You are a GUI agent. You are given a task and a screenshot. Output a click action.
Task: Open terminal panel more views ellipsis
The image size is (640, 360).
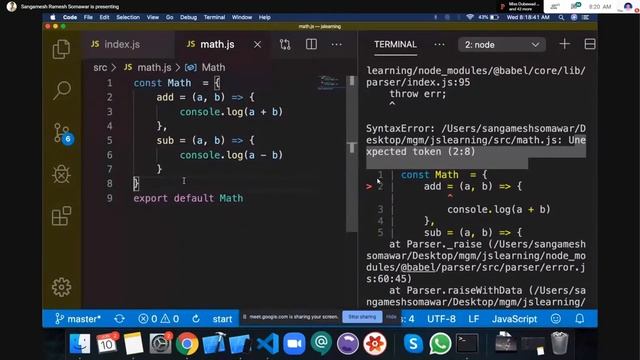pyautogui.click(x=439, y=44)
